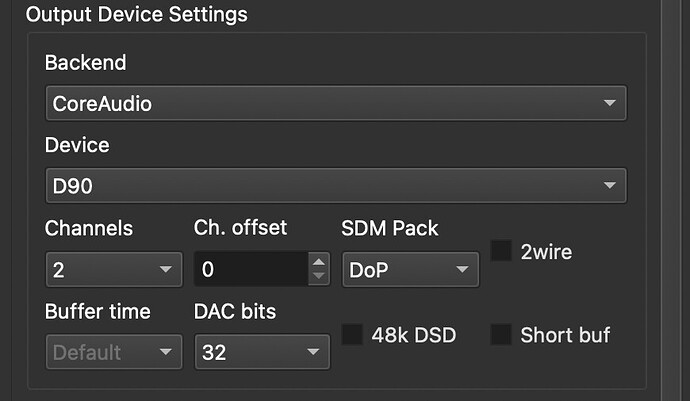Click the DAC bits dropdown arrow
The width and height of the screenshot is (690, 401).
[x=313, y=352]
